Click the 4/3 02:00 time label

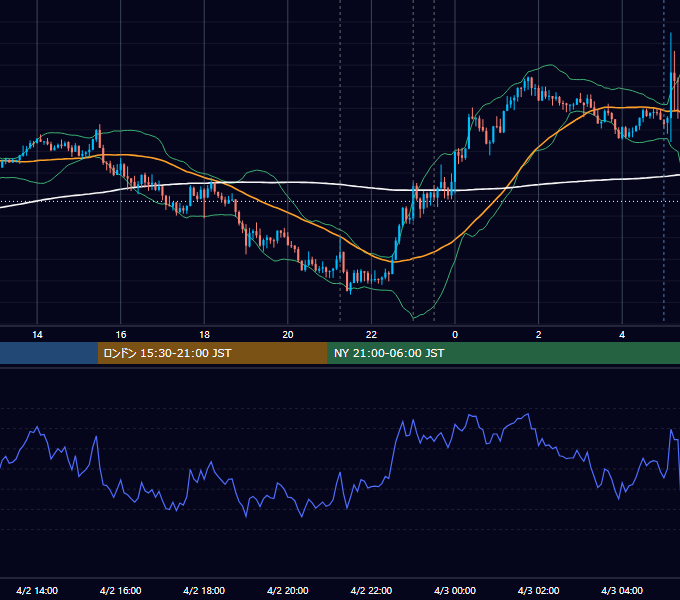click(539, 590)
